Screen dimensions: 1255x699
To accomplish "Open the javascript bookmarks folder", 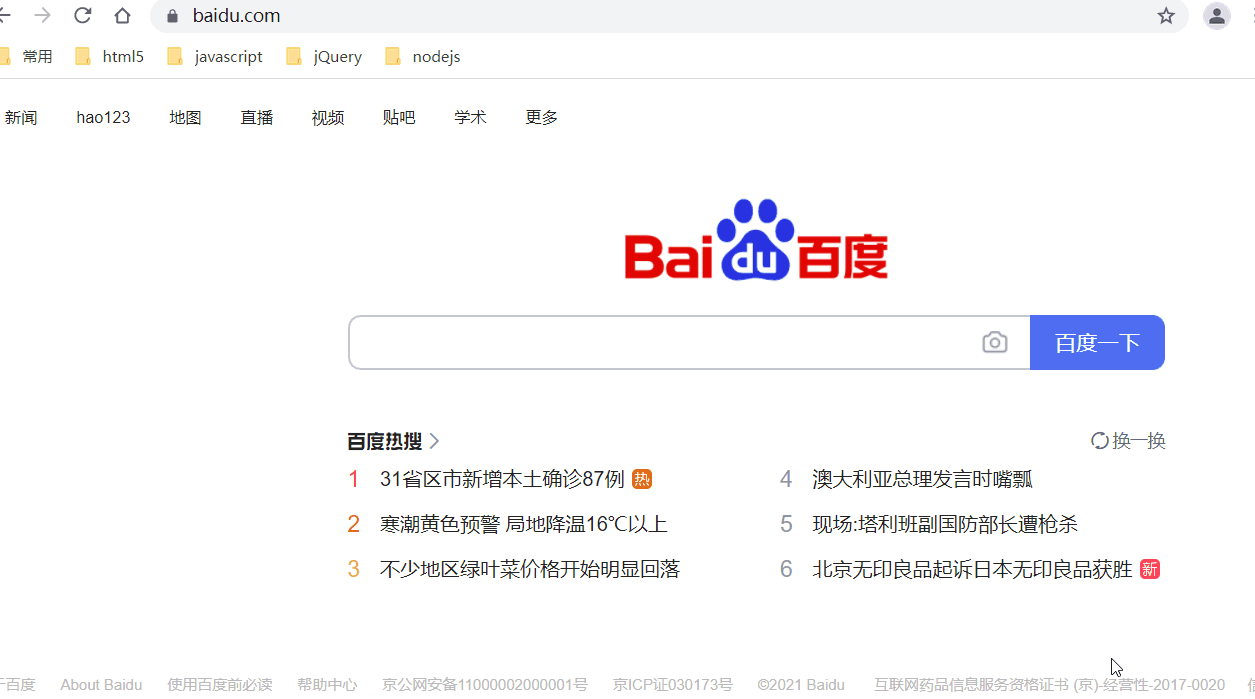I will point(215,57).
